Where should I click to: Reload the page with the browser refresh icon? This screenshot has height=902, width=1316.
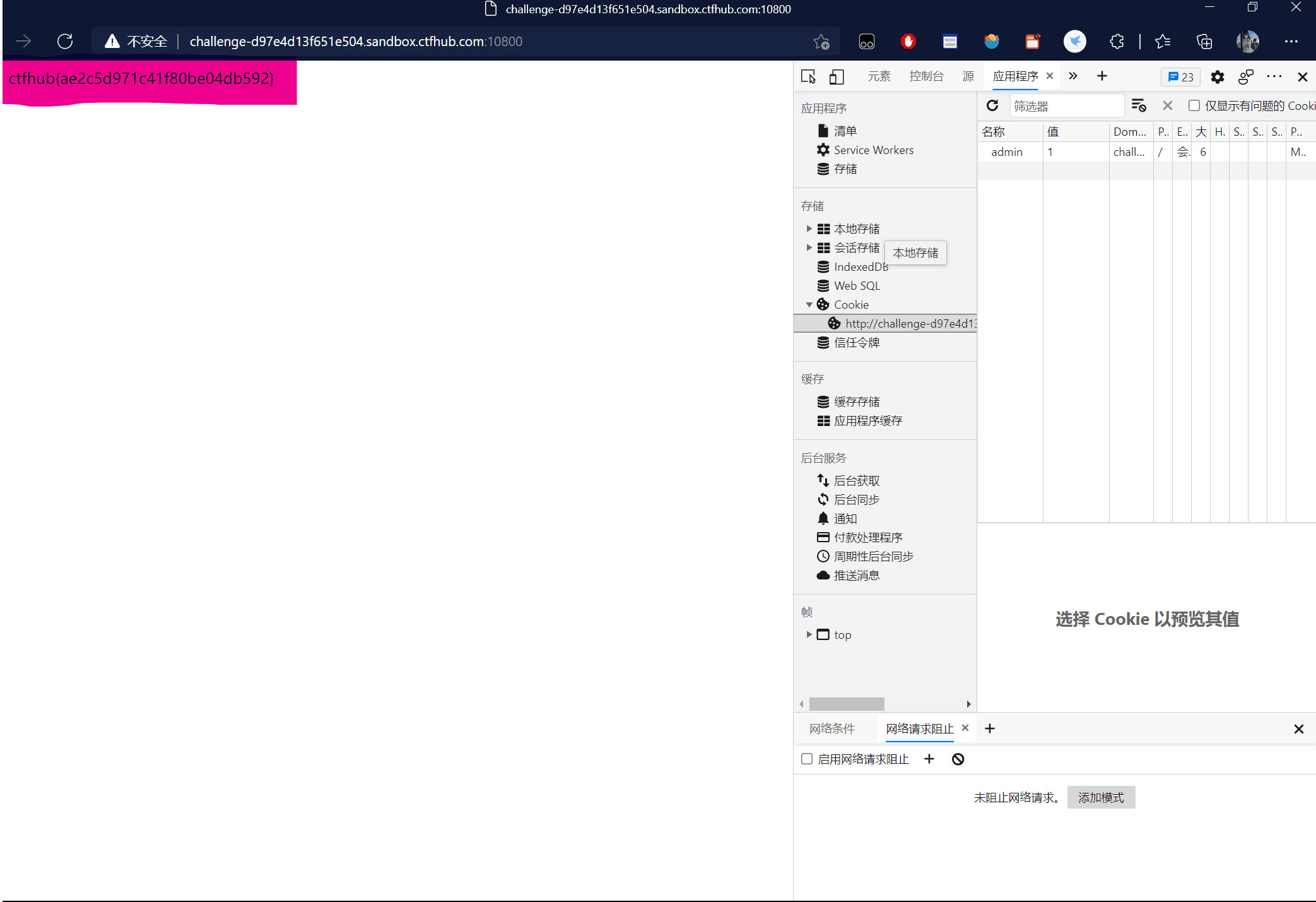[x=65, y=41]
